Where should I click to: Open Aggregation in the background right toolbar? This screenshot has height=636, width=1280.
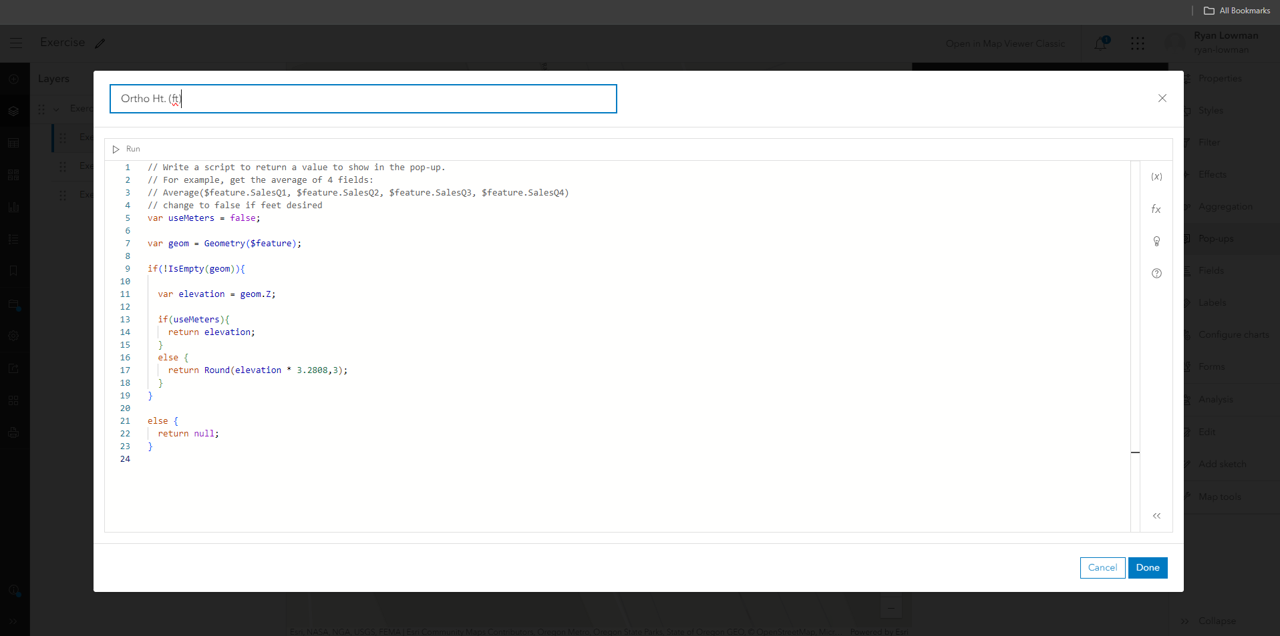tap(1225, 206)
